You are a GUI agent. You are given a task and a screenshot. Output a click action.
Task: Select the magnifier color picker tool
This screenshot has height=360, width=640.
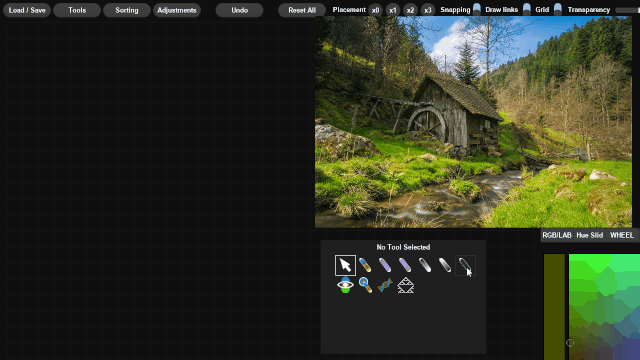coord(365,285)
